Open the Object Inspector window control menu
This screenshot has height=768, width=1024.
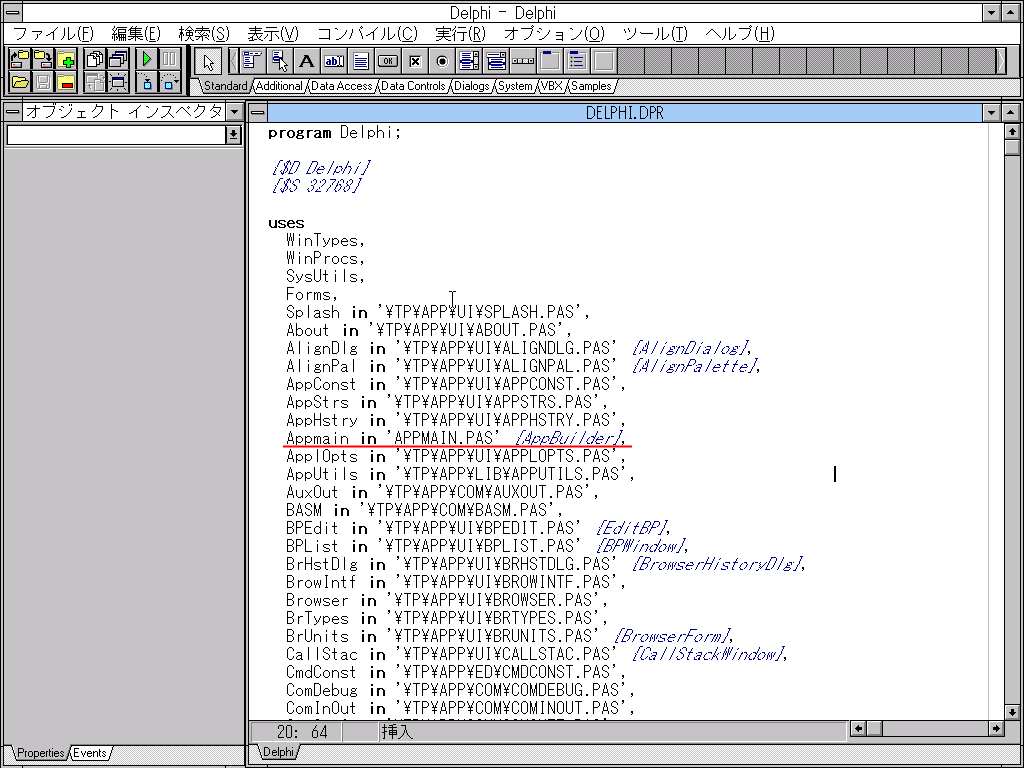pyautogui.click(x=12, y=112)
